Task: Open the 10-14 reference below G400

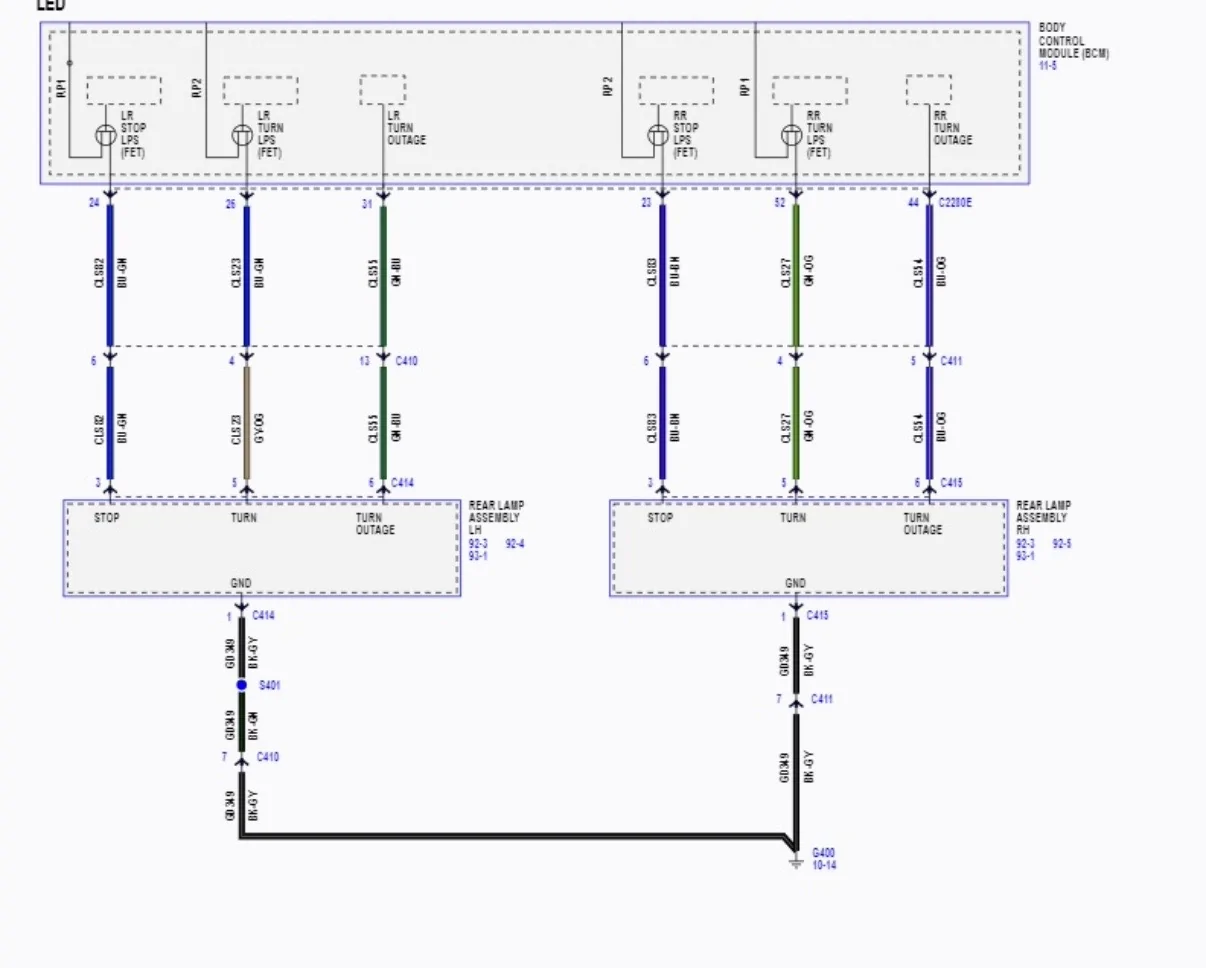Action: click(x=824, y=865)
